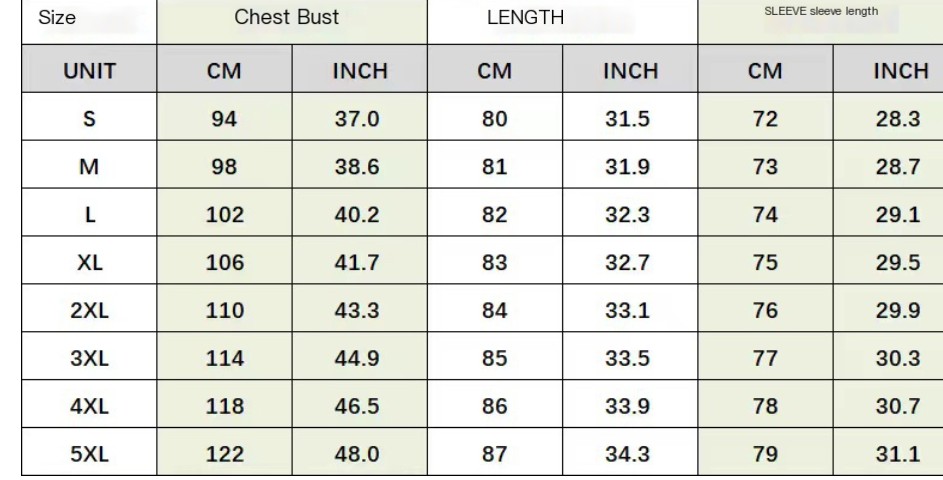943x480 pixels.
Task: Click chest value 122 for 5XL
Action: (x=224, y=452)
